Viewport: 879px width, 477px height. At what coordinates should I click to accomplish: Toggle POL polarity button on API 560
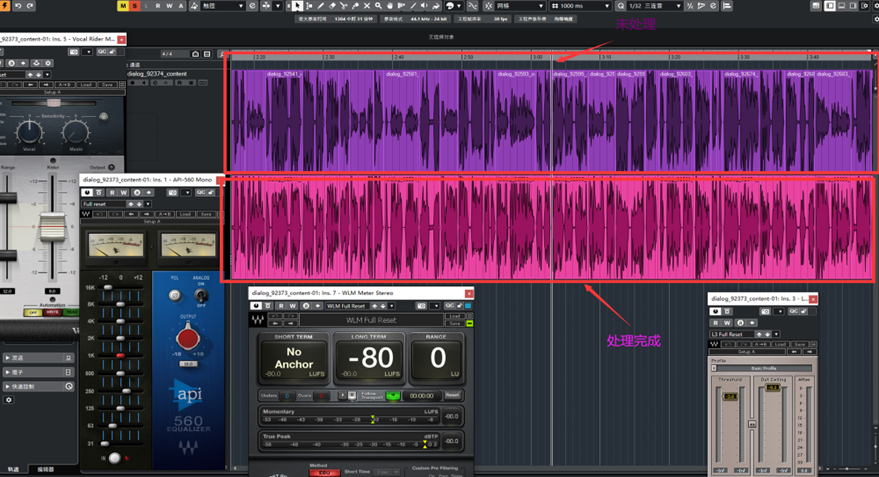(175, 295)
